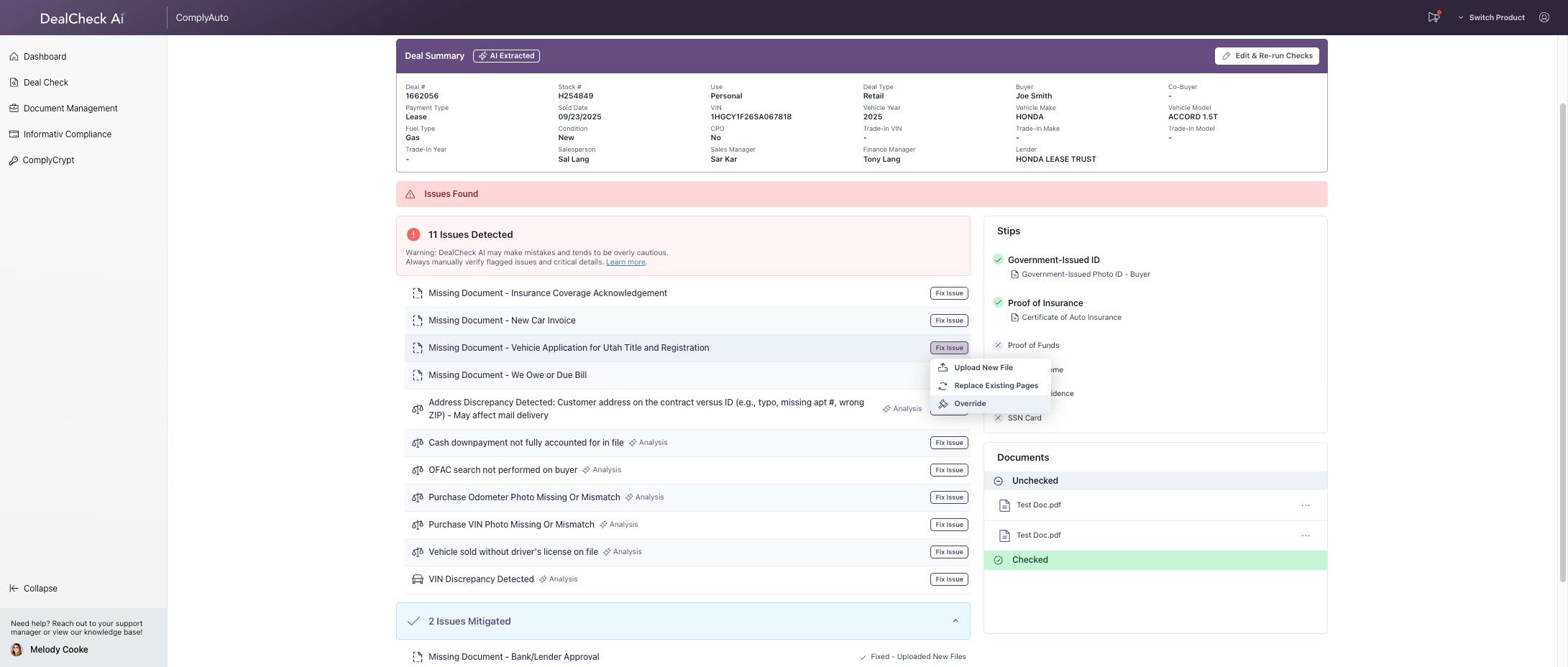Click the Proof of Funds status mark
Image resolution: width=1568 pixels, height=667 pixels.
point(998,345)
